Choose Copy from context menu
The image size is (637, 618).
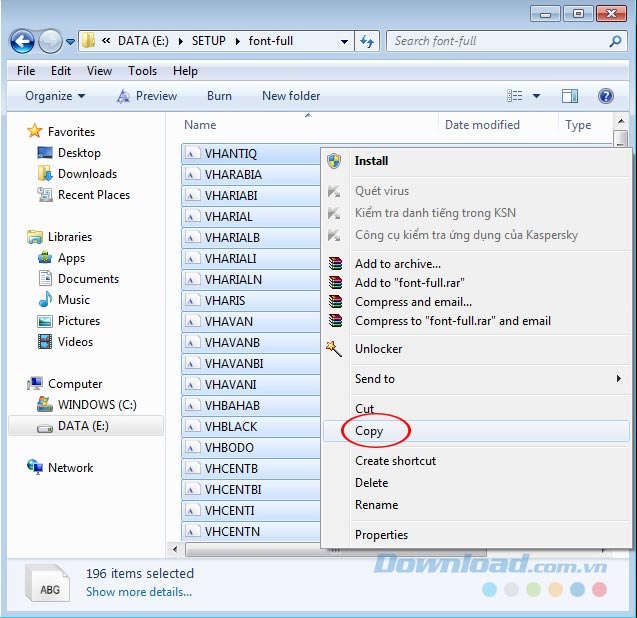pos(369,431)
